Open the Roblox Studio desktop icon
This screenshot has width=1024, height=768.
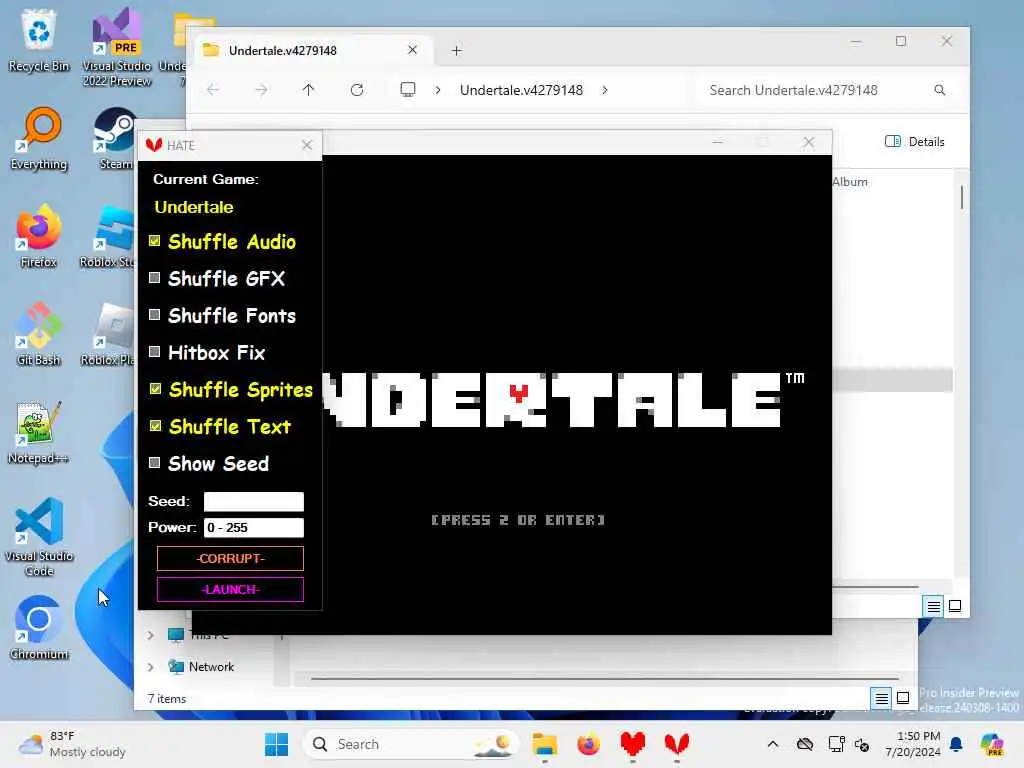(x=108, y=236)
